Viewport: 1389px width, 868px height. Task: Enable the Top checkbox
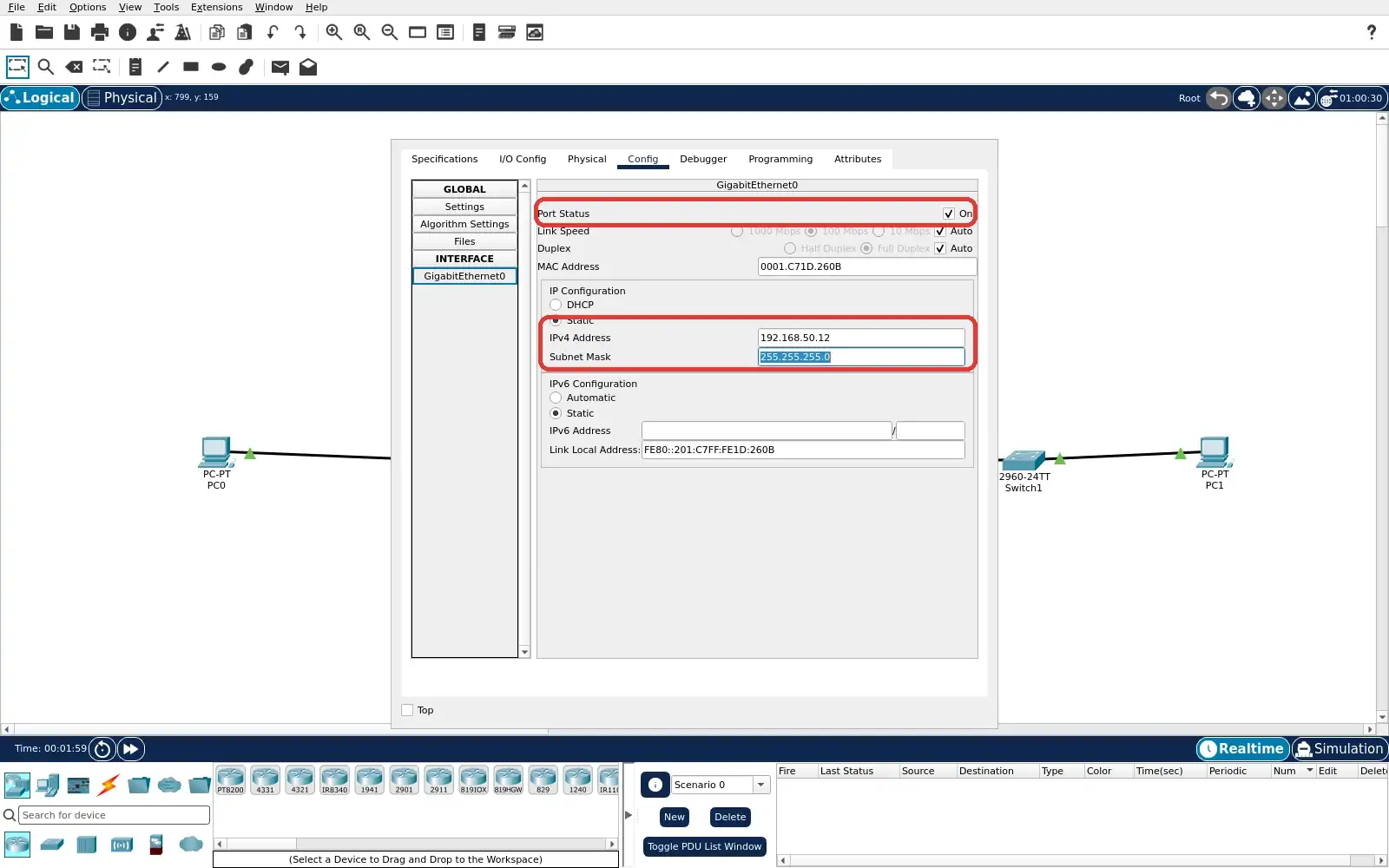[x=407, y=710]
